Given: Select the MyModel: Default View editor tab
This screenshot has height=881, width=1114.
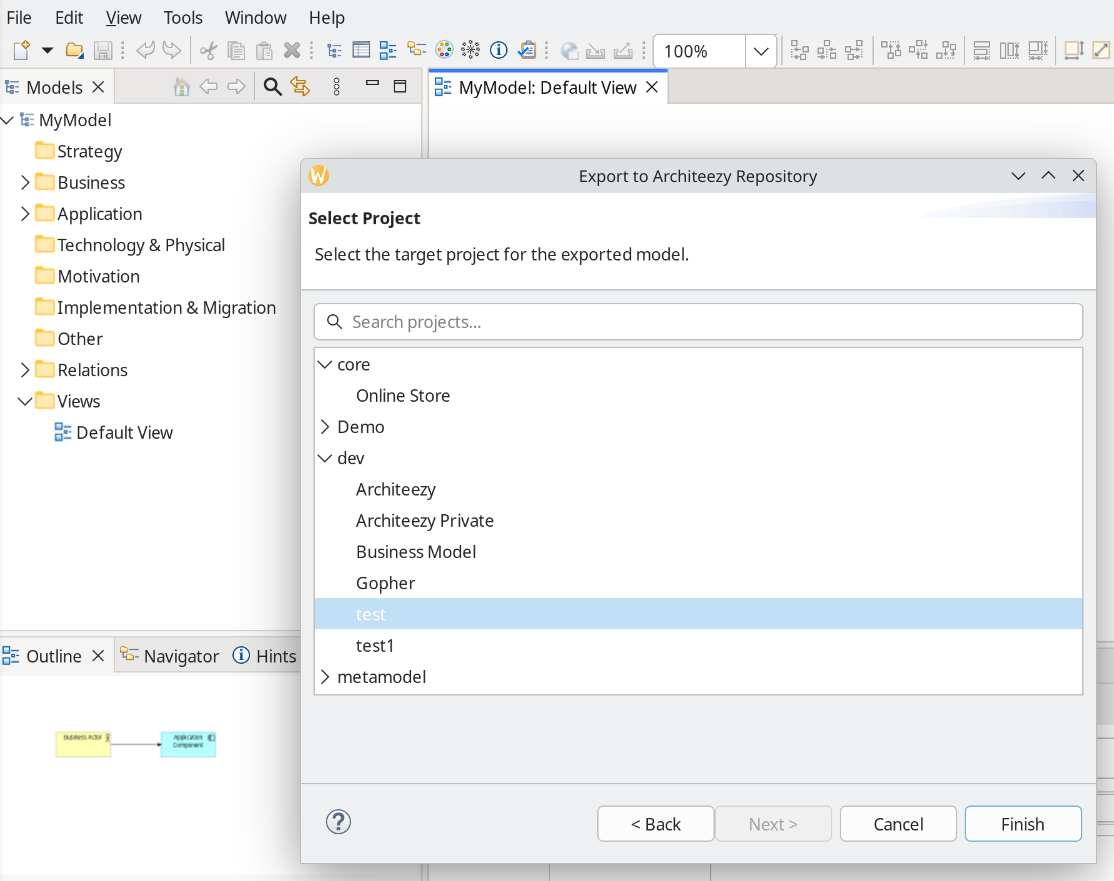Looking at the screenshot, I should point(547,87).
